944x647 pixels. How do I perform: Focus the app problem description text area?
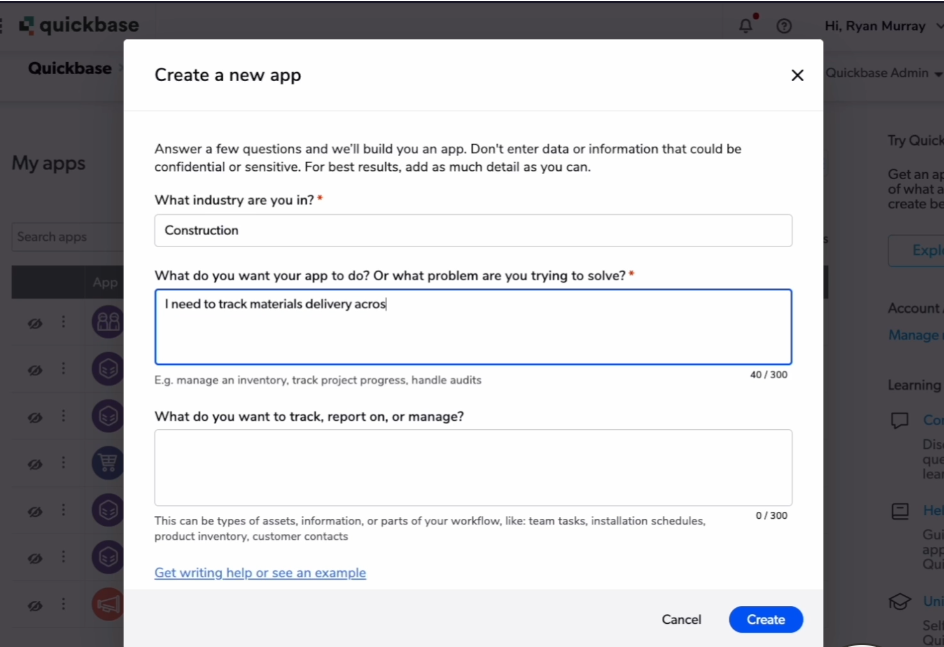pyautogui.click(x=473, y=327)
